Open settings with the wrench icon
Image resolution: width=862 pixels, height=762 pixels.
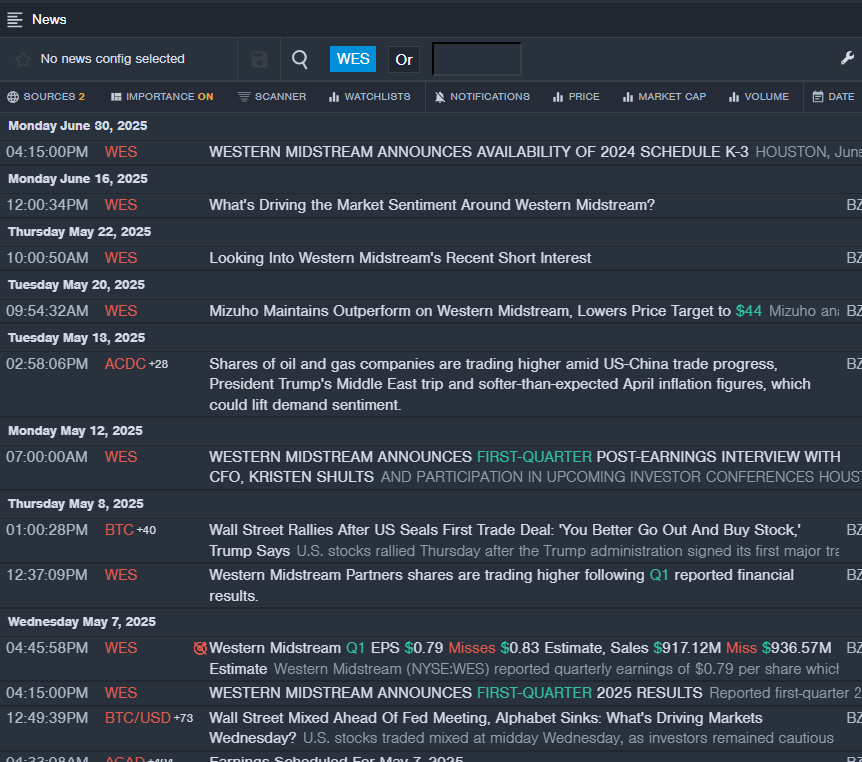click(847, 58)
